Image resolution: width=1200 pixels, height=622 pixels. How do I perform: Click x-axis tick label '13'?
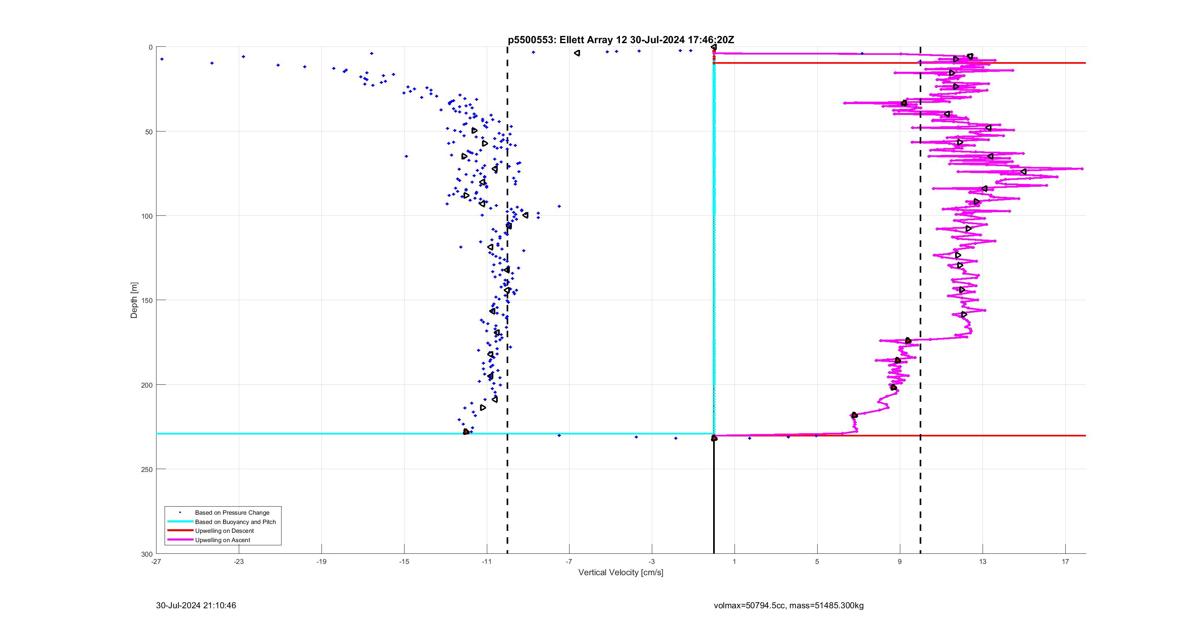pyautogui.click(x=982, y=562)
